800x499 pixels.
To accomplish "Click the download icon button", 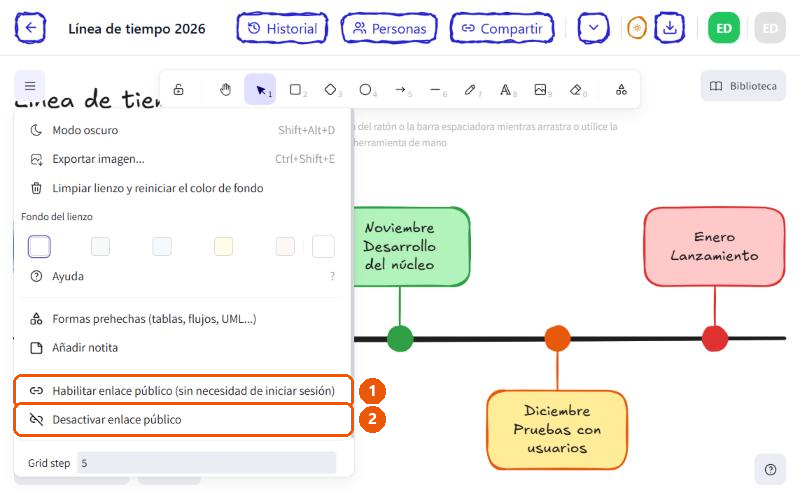I will point(670,28).
